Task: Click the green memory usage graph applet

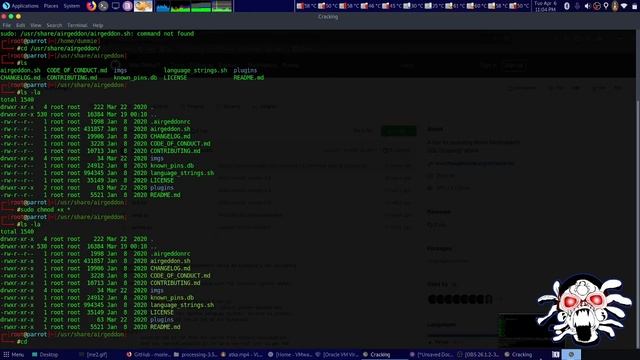Action: coord(201,6)
